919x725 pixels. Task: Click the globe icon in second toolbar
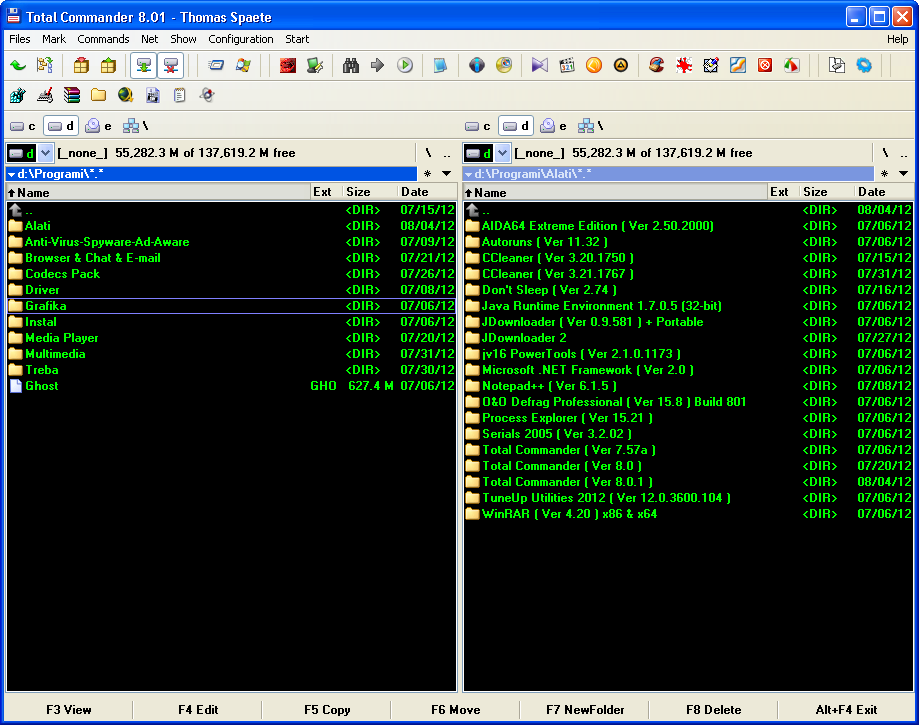(x=125, y=95)
